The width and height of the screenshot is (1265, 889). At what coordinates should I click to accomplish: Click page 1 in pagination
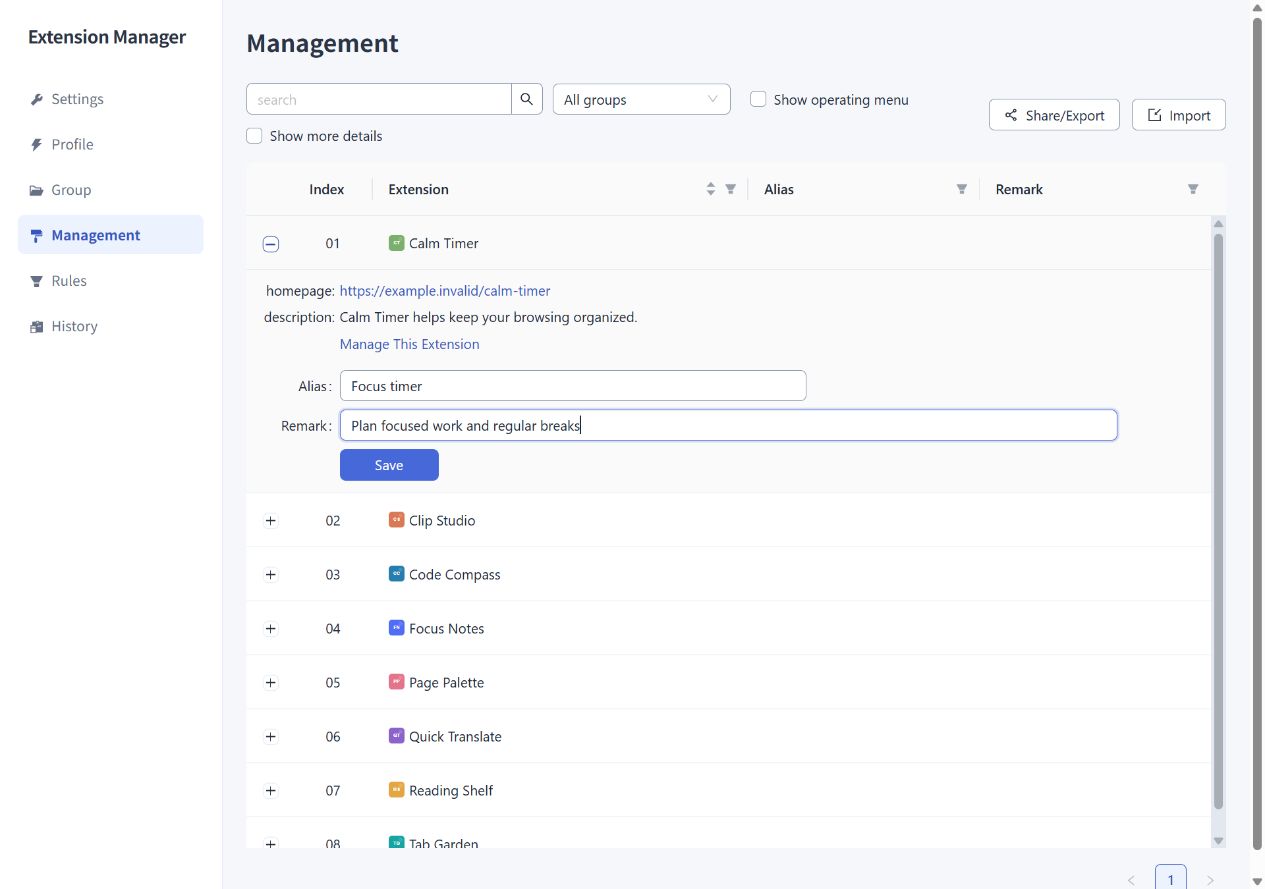[1171, 877]
